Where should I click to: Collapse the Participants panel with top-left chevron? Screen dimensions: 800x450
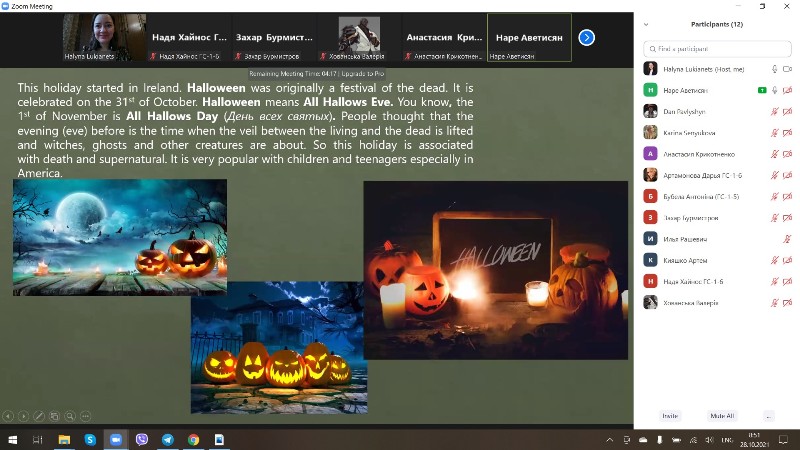(646, 24)
